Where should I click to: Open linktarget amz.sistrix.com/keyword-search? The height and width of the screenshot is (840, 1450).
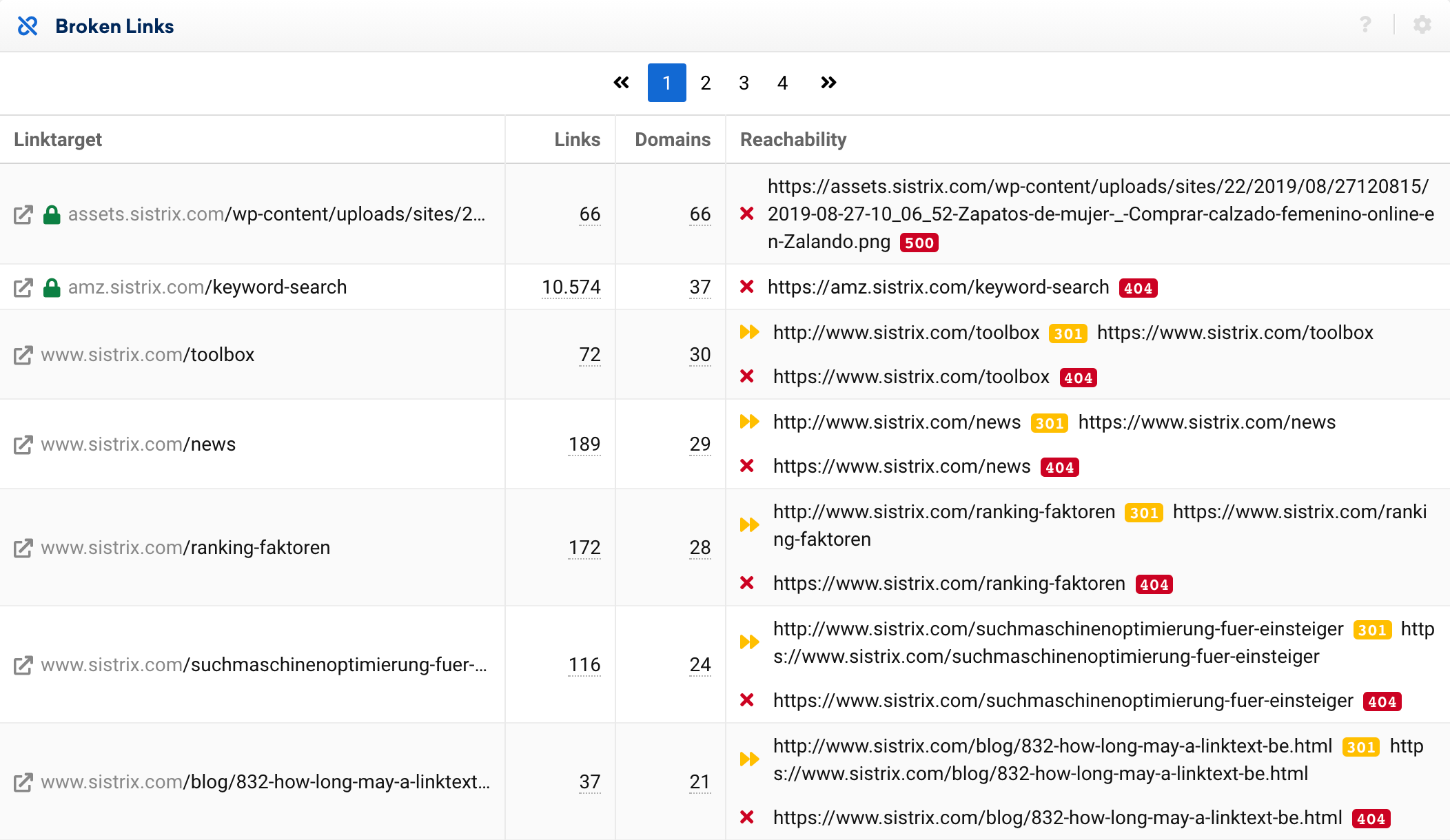tap(207, 287)
